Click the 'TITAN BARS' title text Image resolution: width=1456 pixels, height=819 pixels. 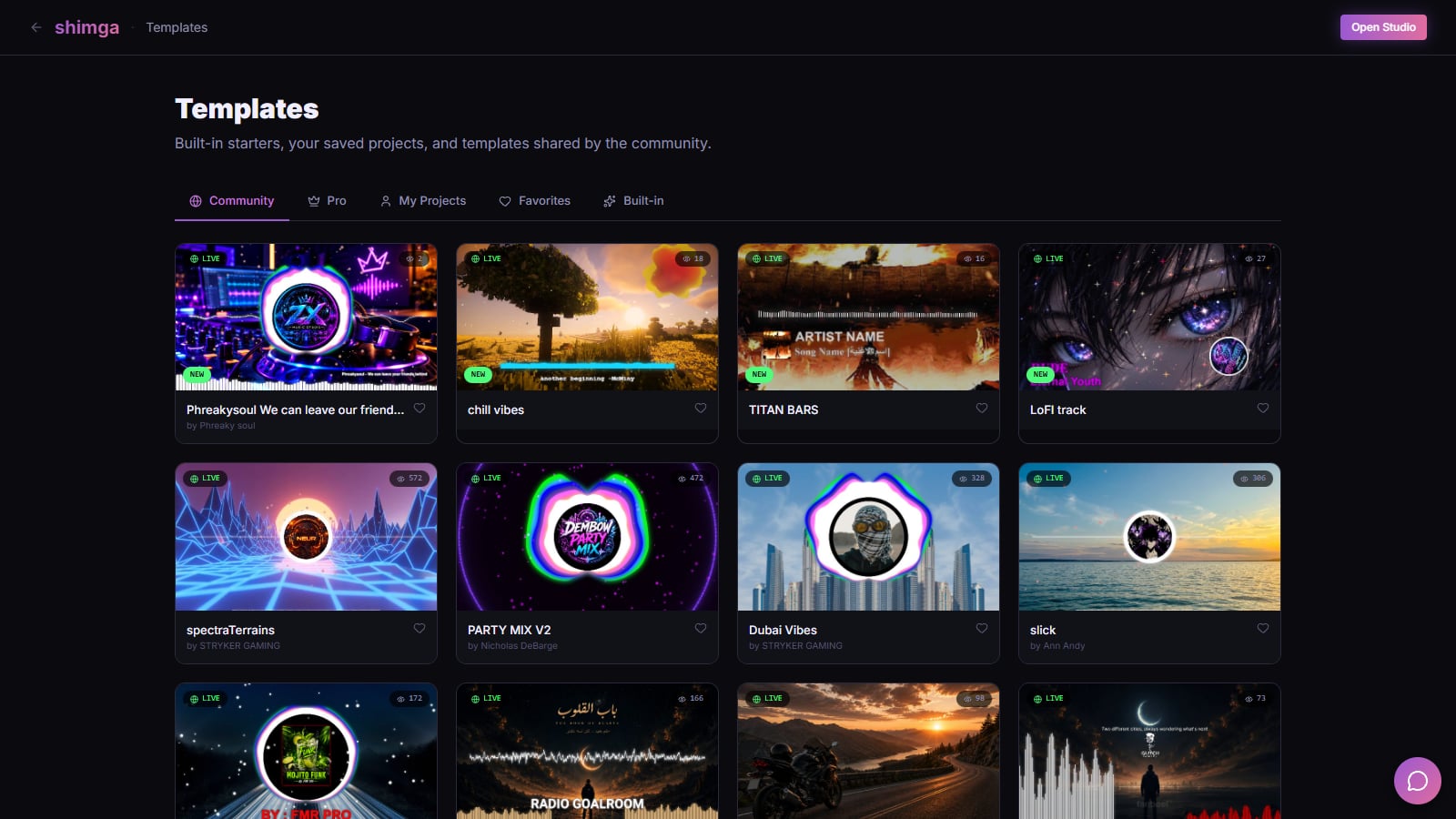click(784, 409)
